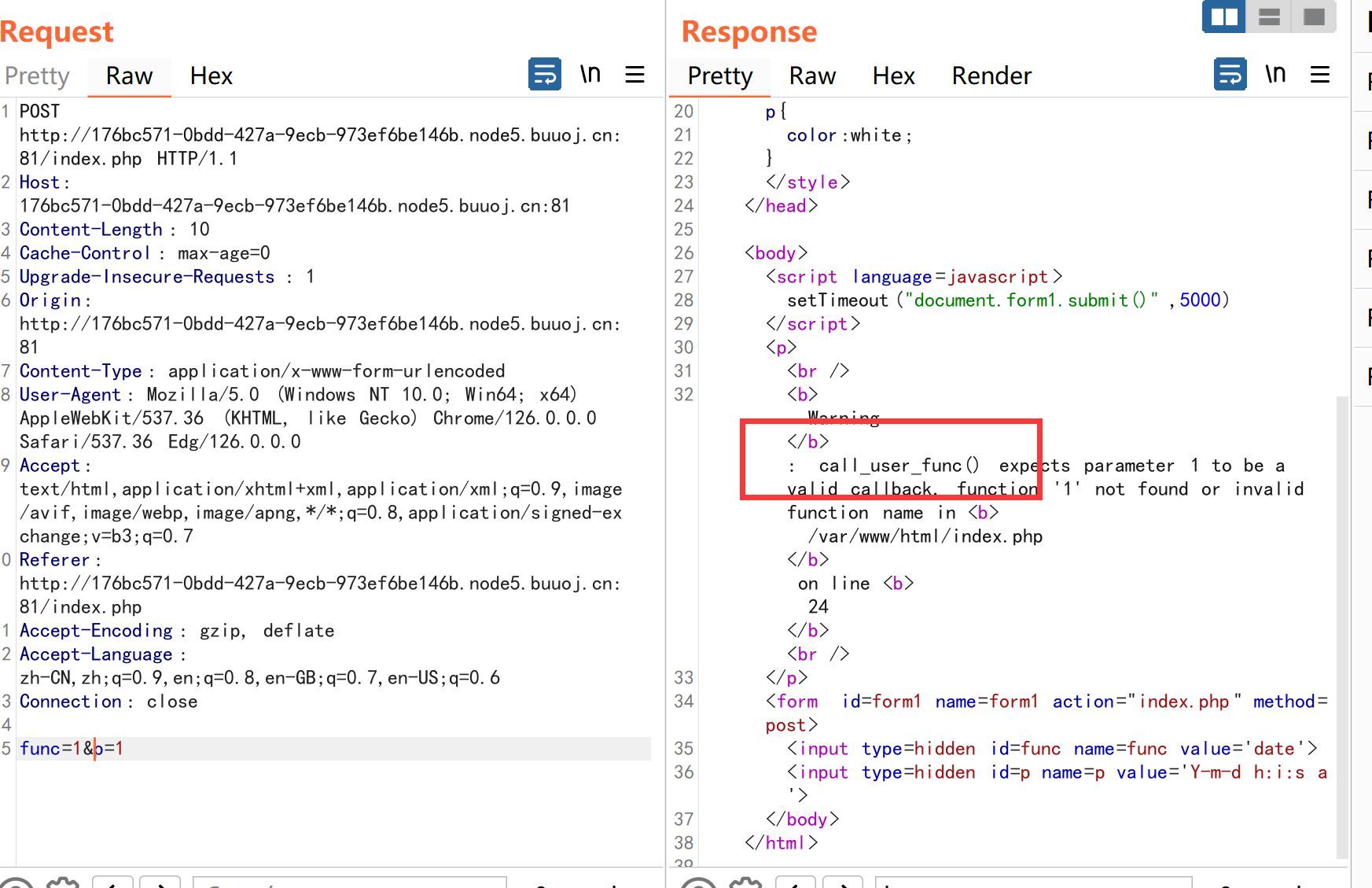
Task: Click the Response panel vertical scrollbar
Action: [x=1342, y=628]
